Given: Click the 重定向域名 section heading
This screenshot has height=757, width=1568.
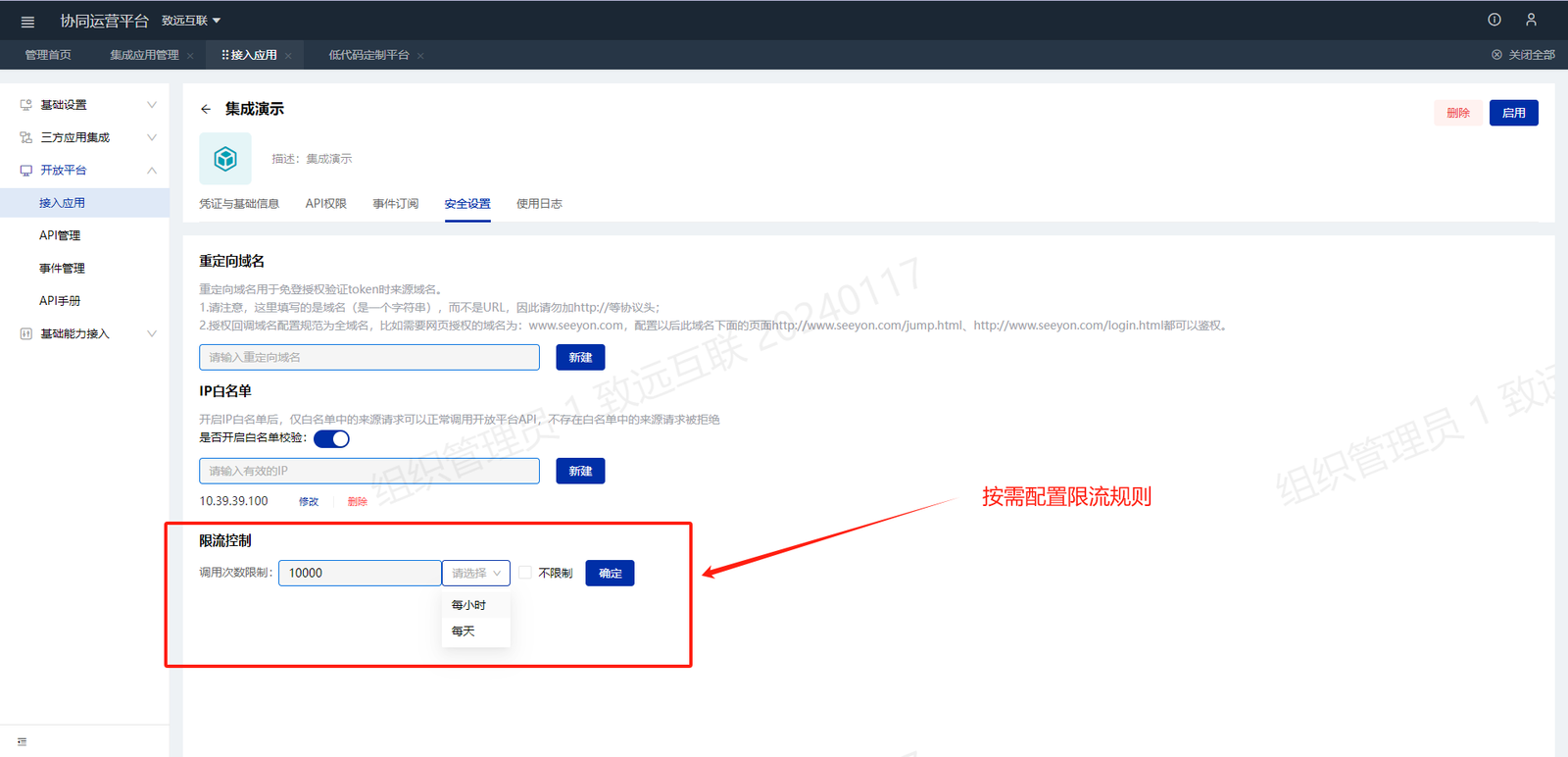Looking at the screenshot, I should (x=232, y=261).
